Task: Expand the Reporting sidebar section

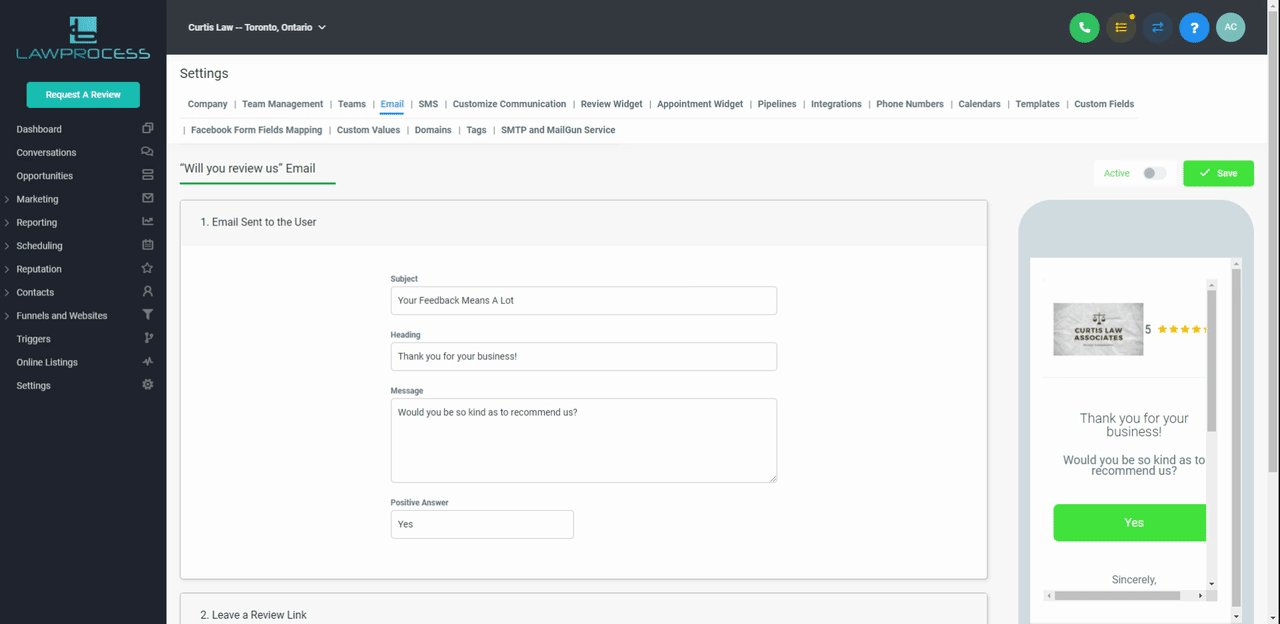Action: tap(36, 222)
